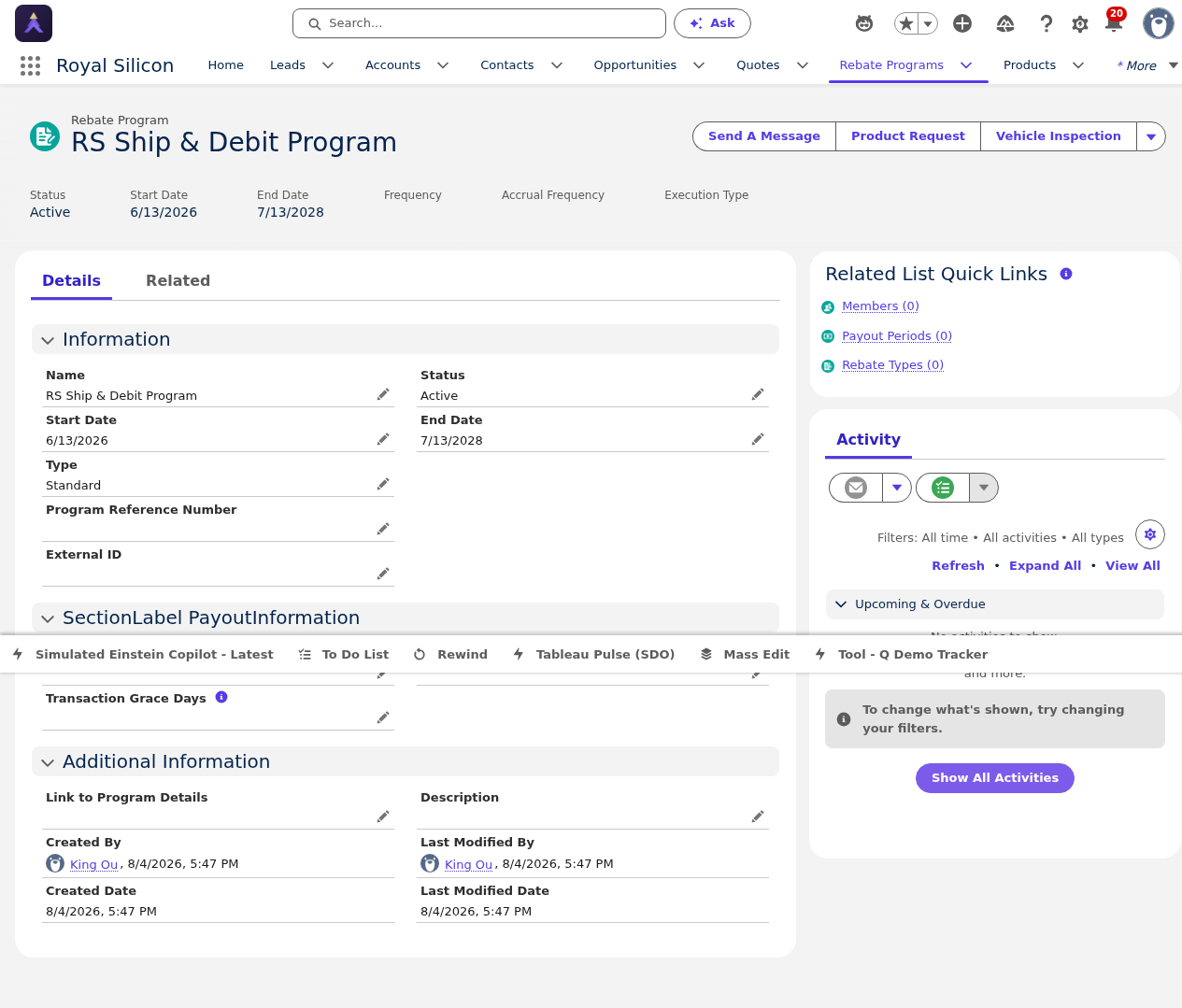The width and height of the screenshot is (1182, 1008).
Task: Edit Link to Program Details pencil icon
Action: coord(383,817)
